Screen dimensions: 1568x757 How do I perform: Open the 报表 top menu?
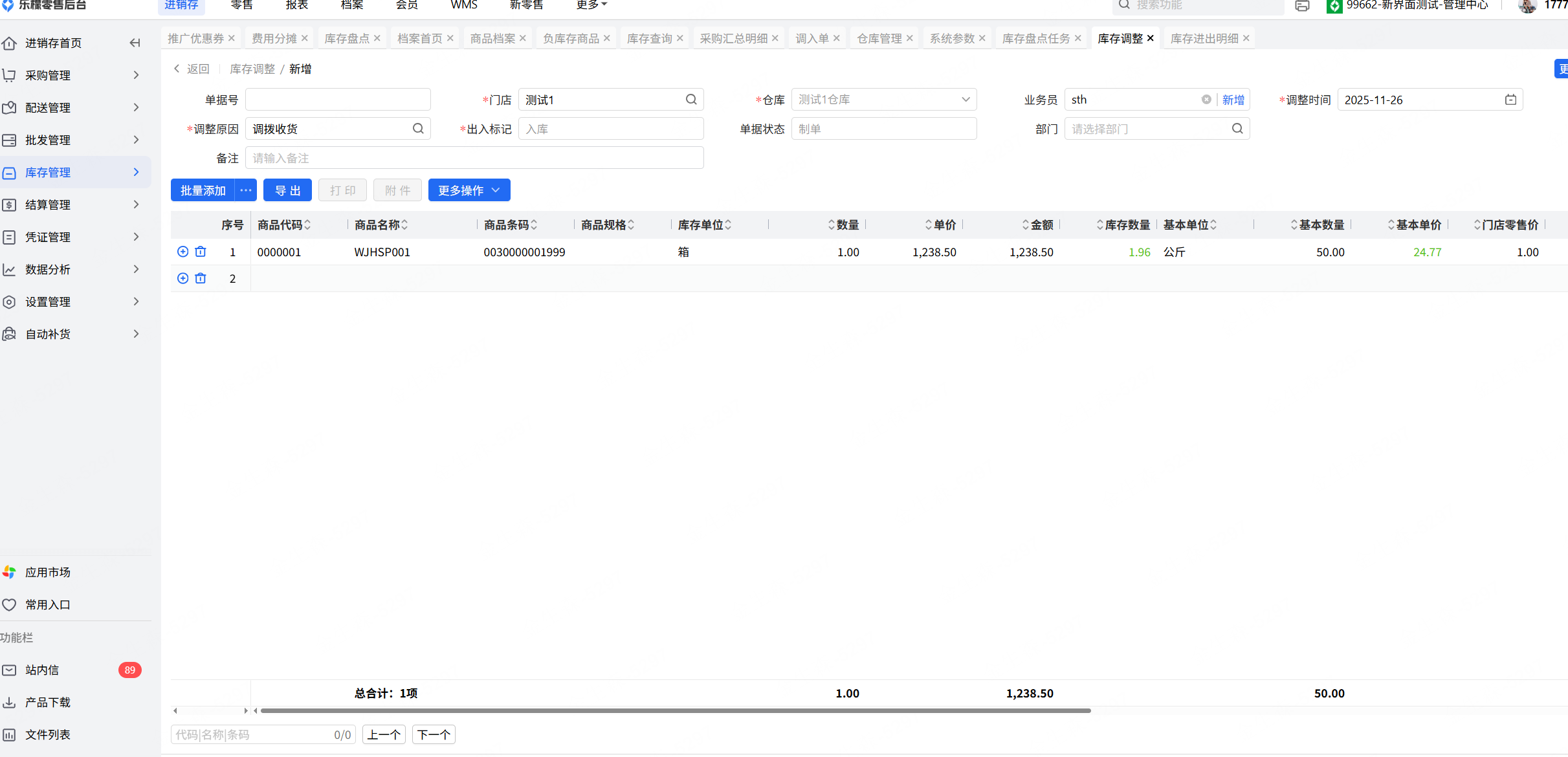296,5
